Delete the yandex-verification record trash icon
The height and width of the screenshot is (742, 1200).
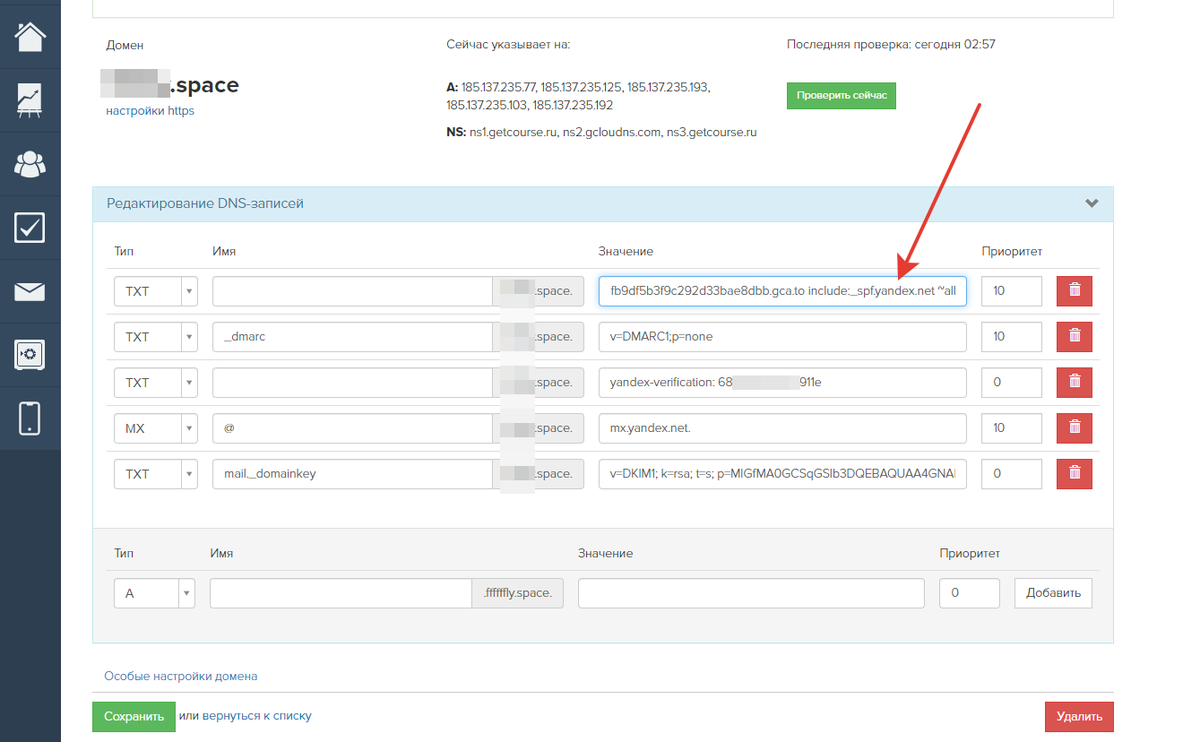tap(1074, 382)
